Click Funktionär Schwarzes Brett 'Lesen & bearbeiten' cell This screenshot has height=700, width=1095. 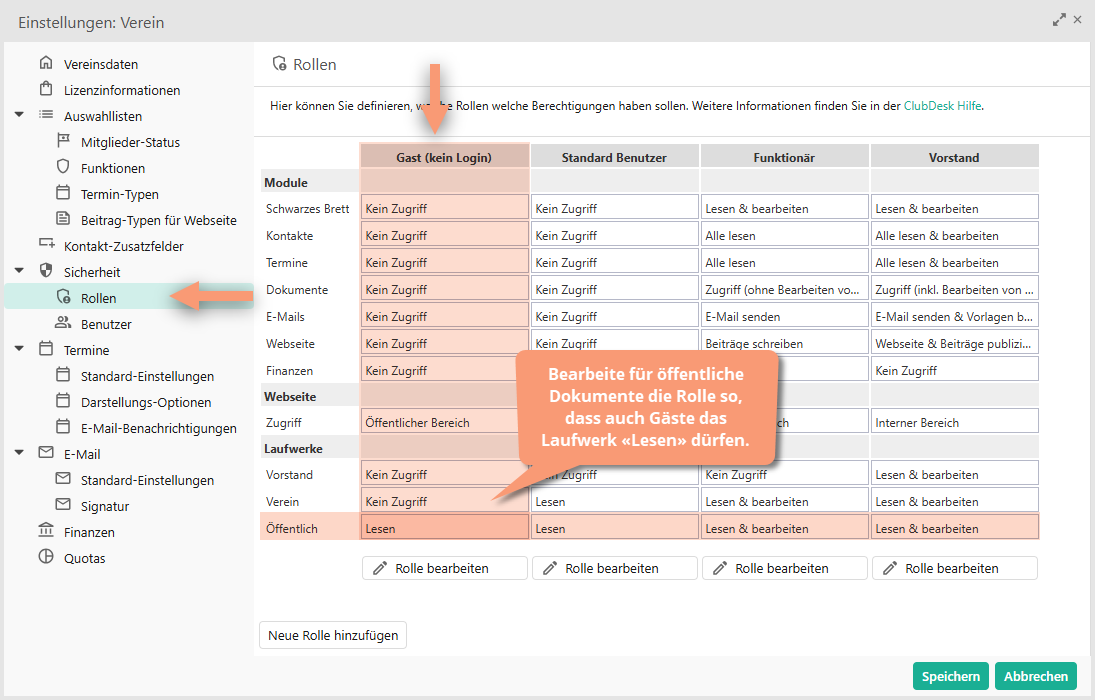pyautogui.click(x=785, y=208)
